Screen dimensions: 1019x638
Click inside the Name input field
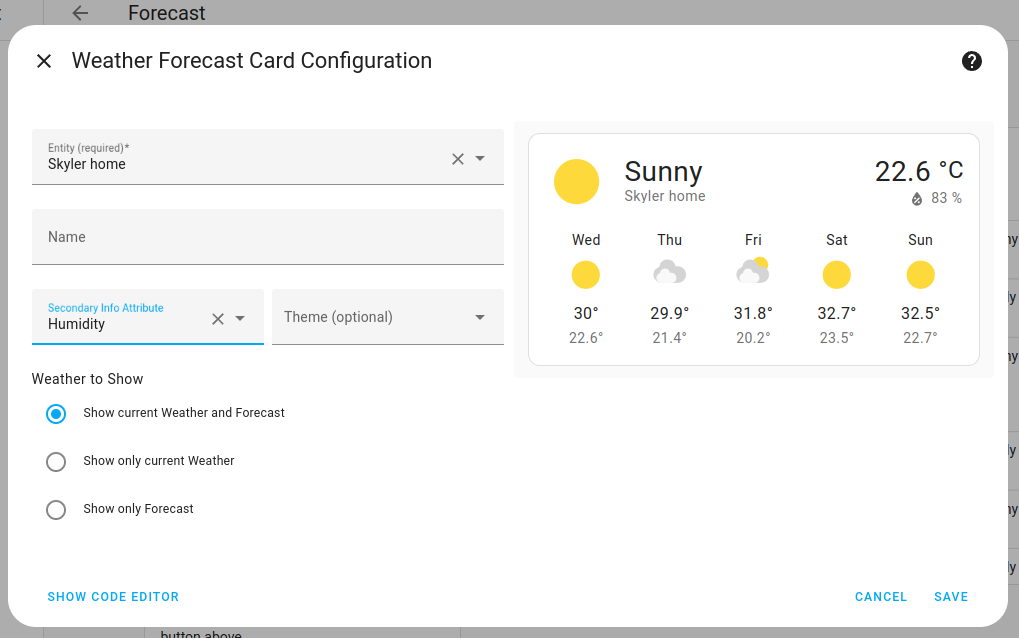click(x=268, y=237)
